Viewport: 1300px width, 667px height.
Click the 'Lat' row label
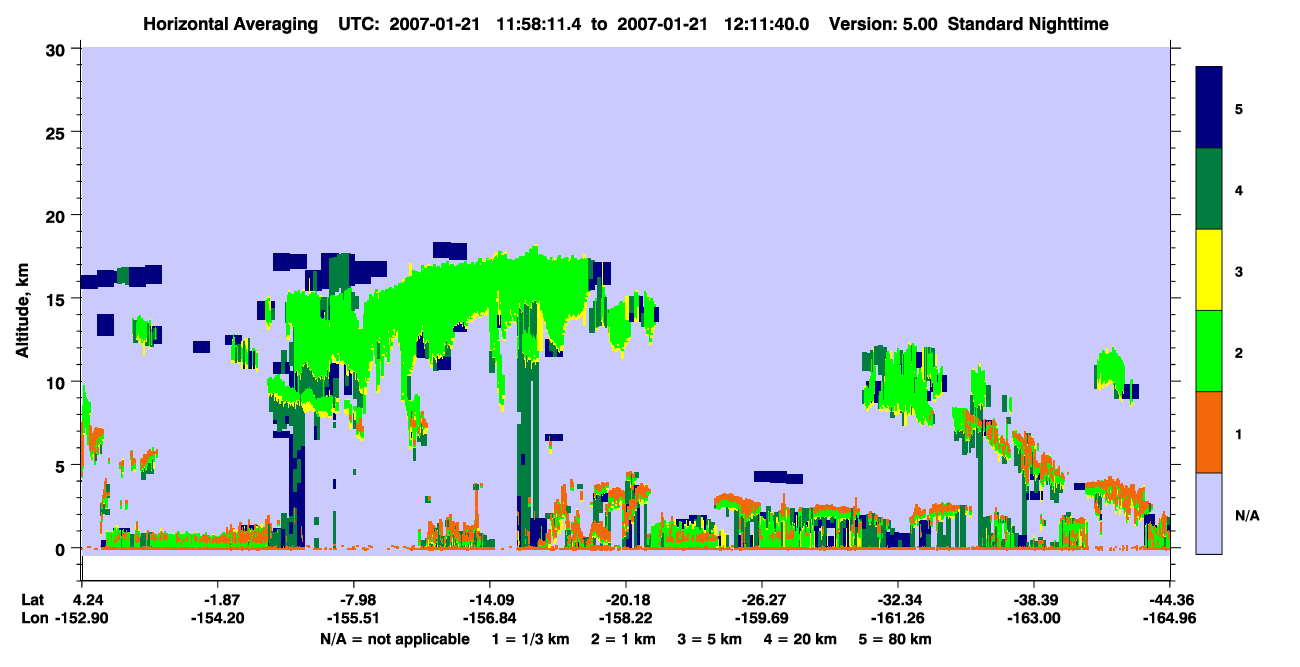pos(32,600)
